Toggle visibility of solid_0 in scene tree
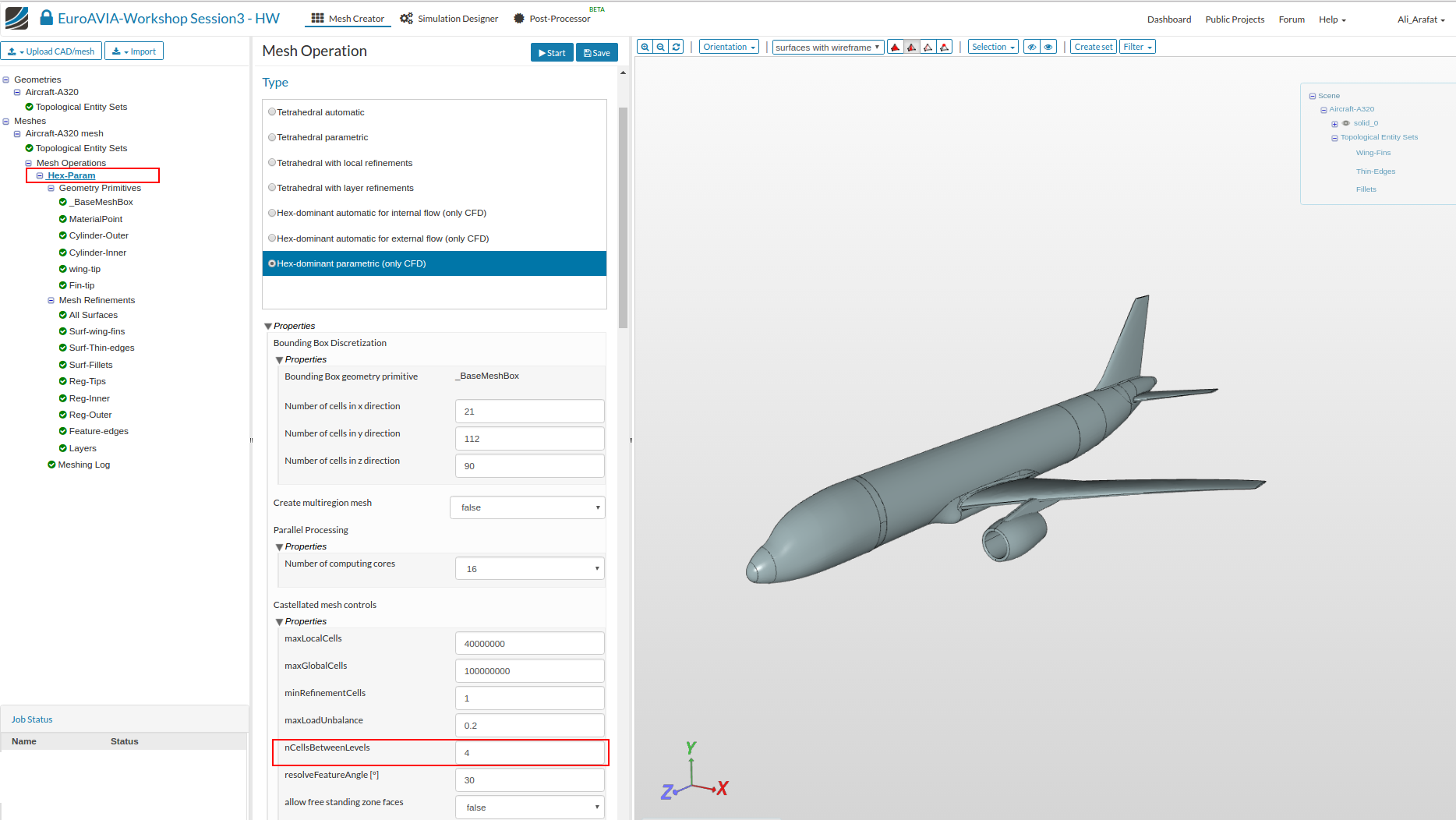The height and width of the screenshot is (820, 1456). 1346,123
